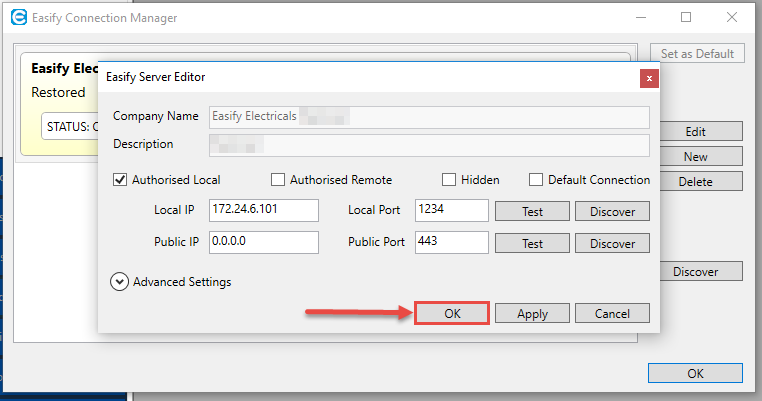Test the public port connection

coord(532,243)
